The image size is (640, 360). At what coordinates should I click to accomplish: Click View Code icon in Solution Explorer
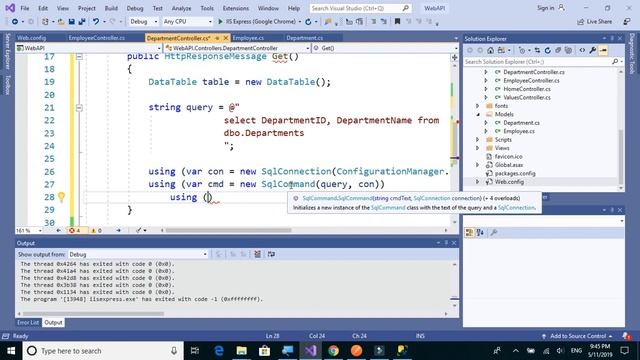click(x=582, y=50)
